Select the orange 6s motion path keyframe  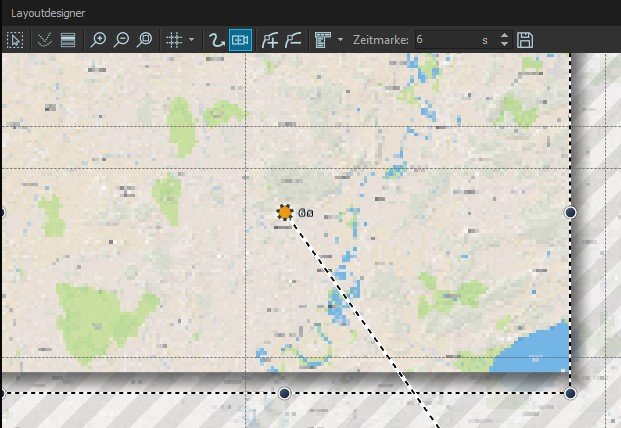285,212
